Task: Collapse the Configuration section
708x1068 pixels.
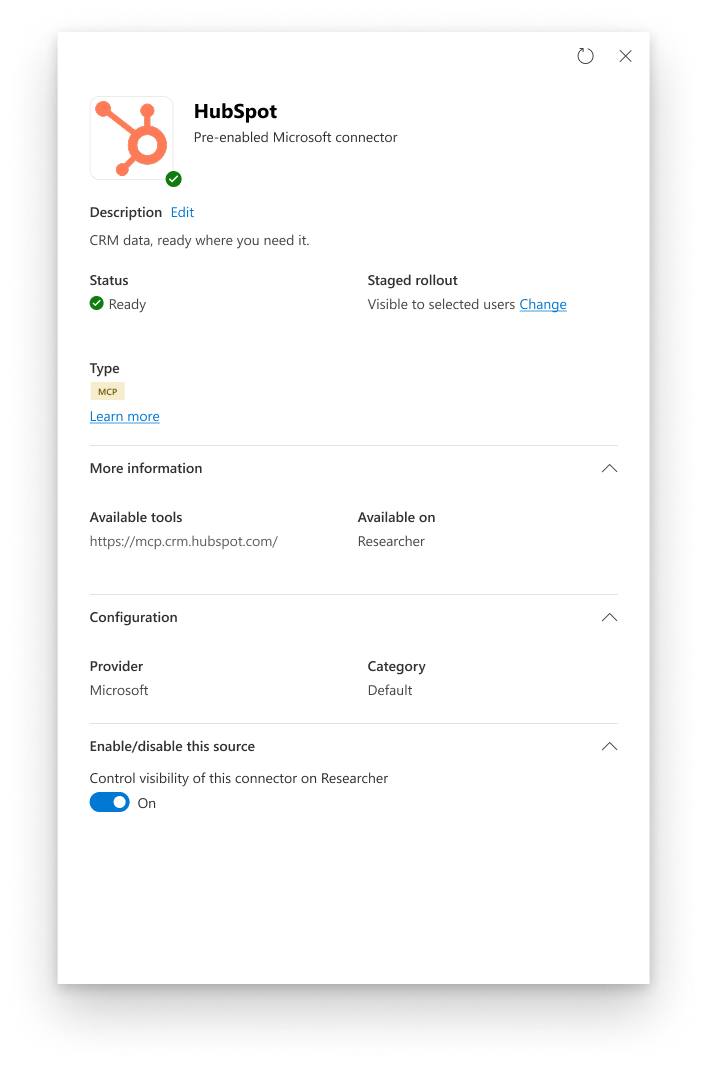Action: tap(609, 618)
